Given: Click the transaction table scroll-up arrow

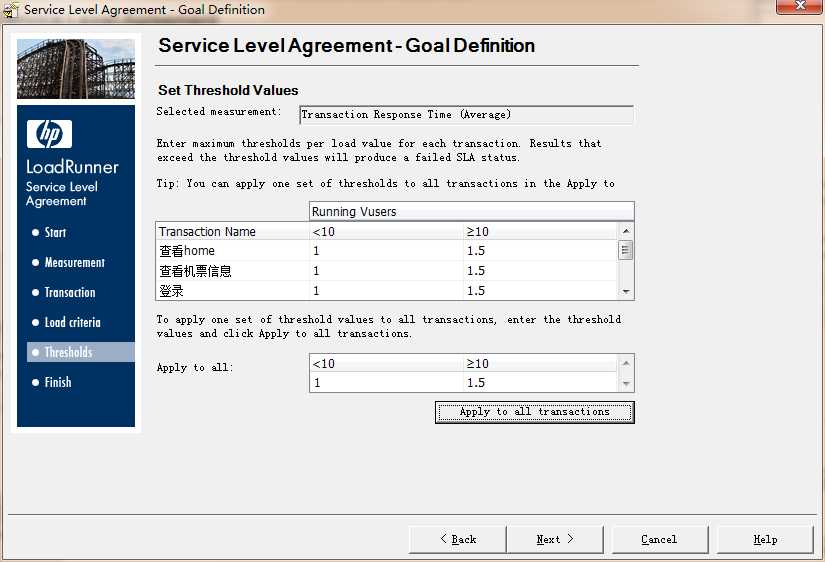Looking at the screenshot, I should 626,231.
